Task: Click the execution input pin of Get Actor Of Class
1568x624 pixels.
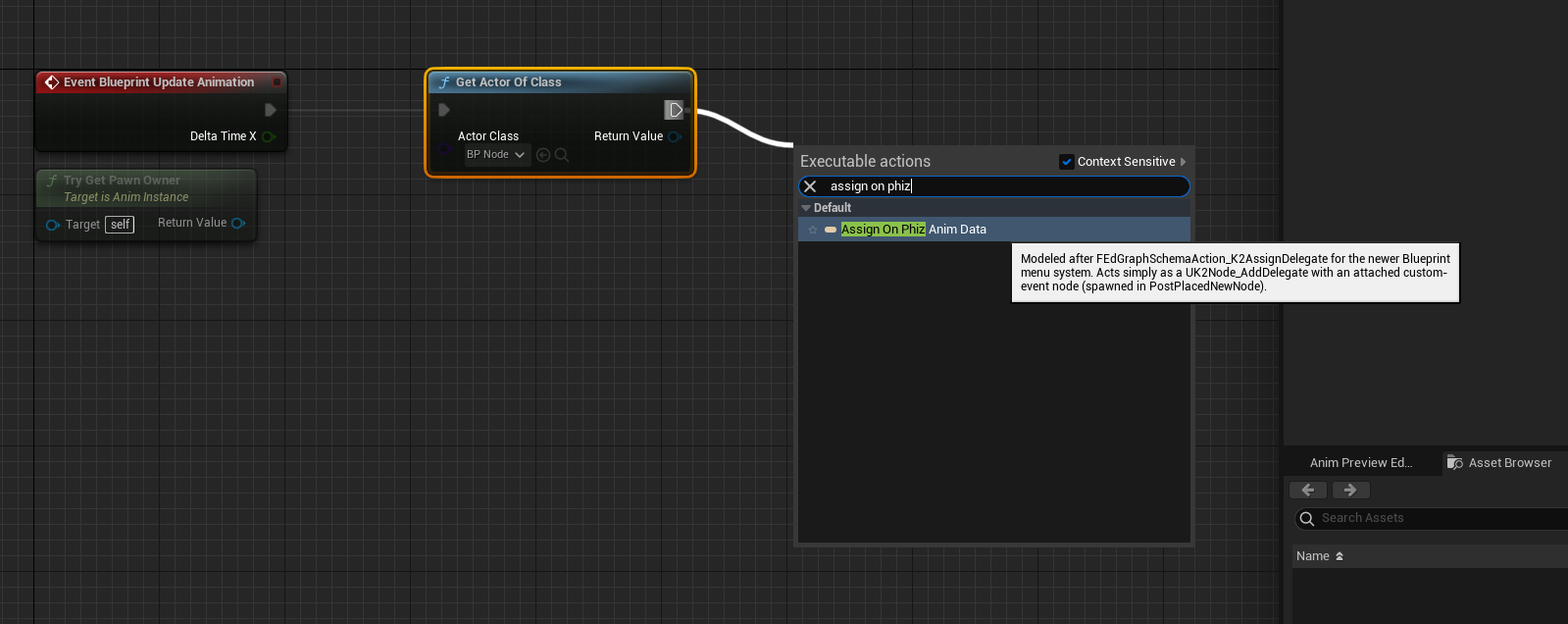Action: click(x=444, y=110)
